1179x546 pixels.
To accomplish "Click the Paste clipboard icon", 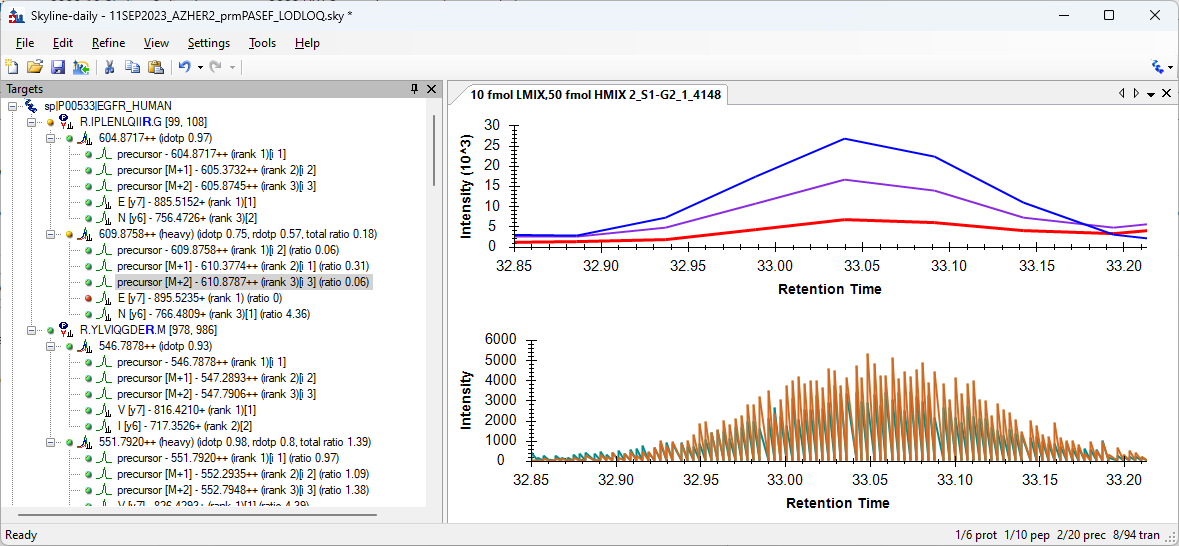I will point(155,67).
